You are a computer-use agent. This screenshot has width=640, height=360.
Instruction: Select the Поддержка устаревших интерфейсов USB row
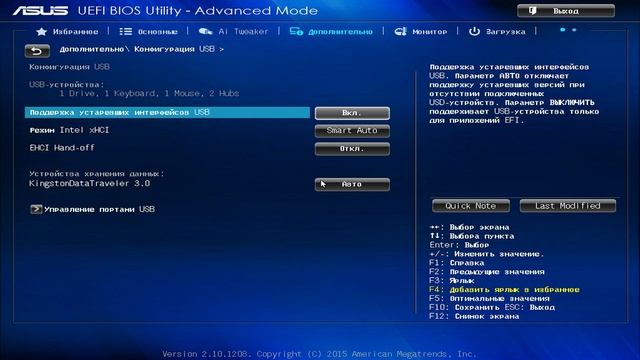(167, 112)
